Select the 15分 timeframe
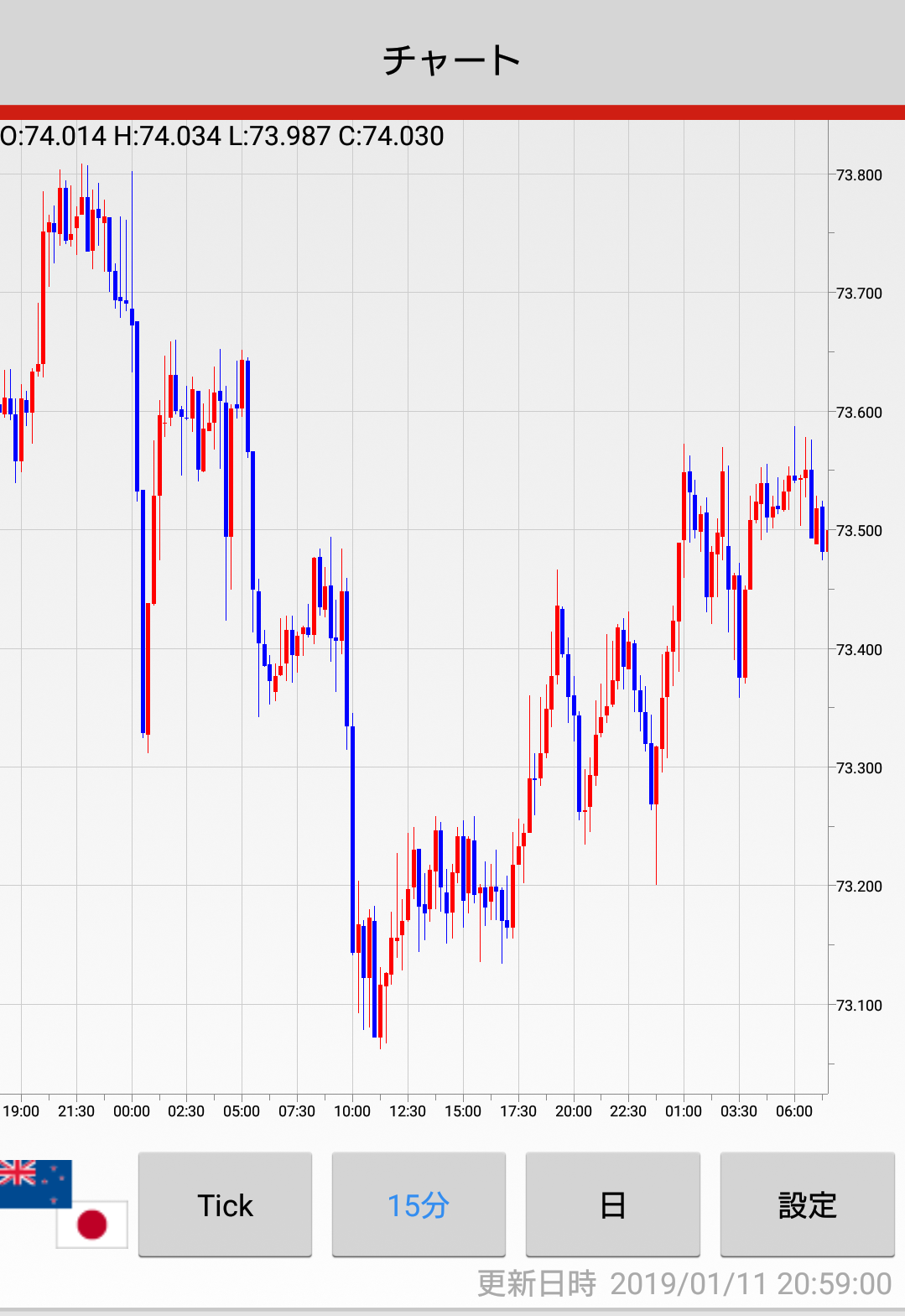905x1316 pixels. pos(419,1204)
